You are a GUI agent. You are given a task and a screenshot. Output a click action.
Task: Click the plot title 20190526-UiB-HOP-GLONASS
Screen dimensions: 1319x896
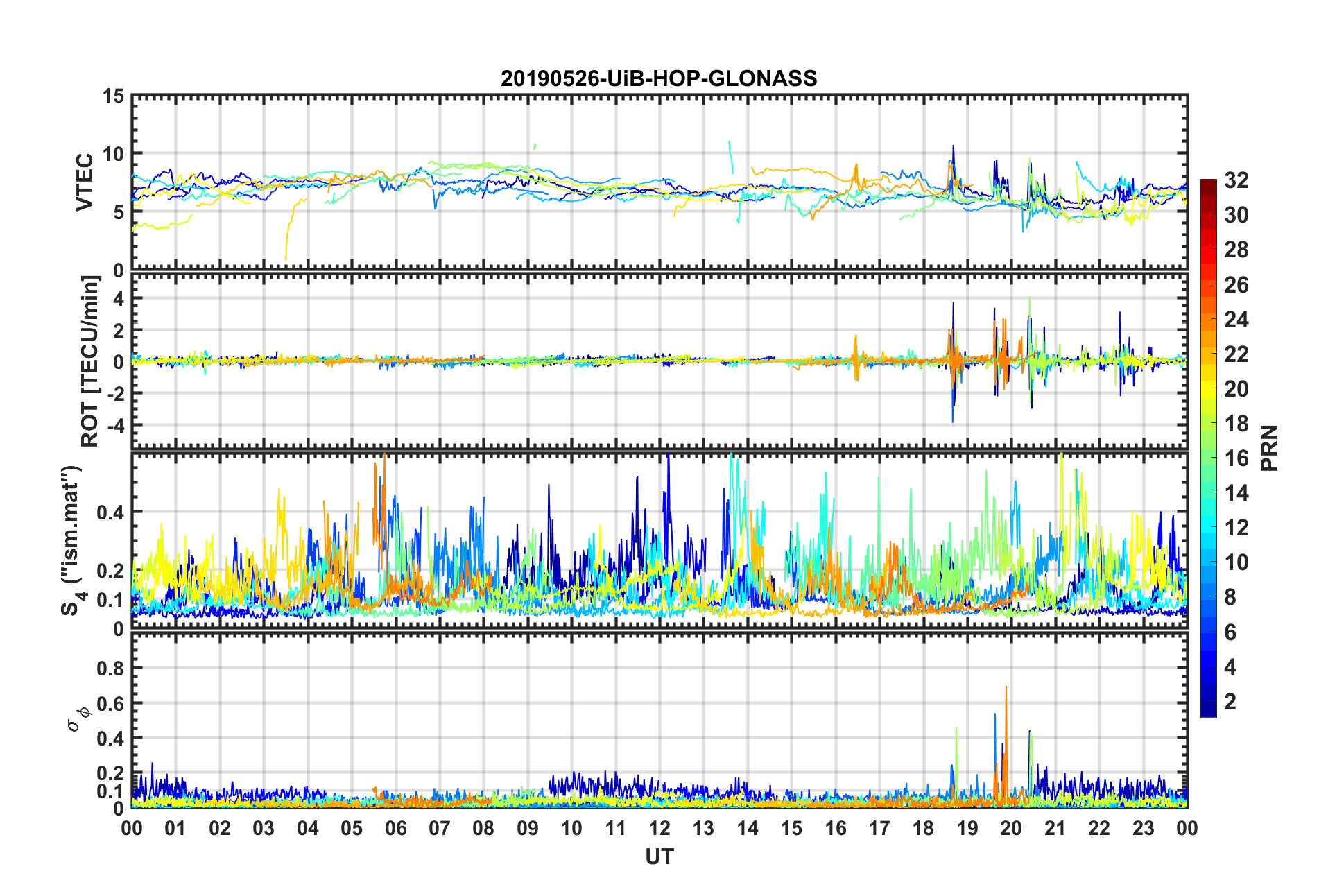[x=659, y=78]
